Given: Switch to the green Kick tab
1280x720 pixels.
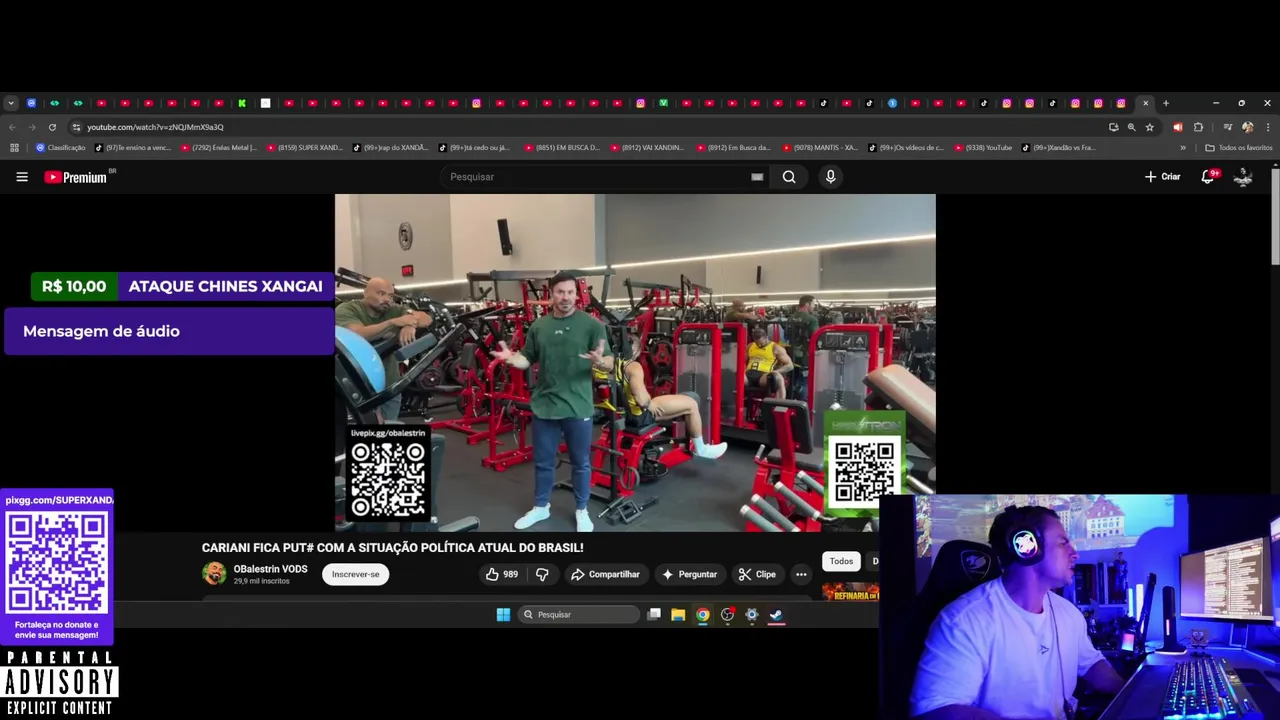Looking at the screenshot, I should point(242,103).
